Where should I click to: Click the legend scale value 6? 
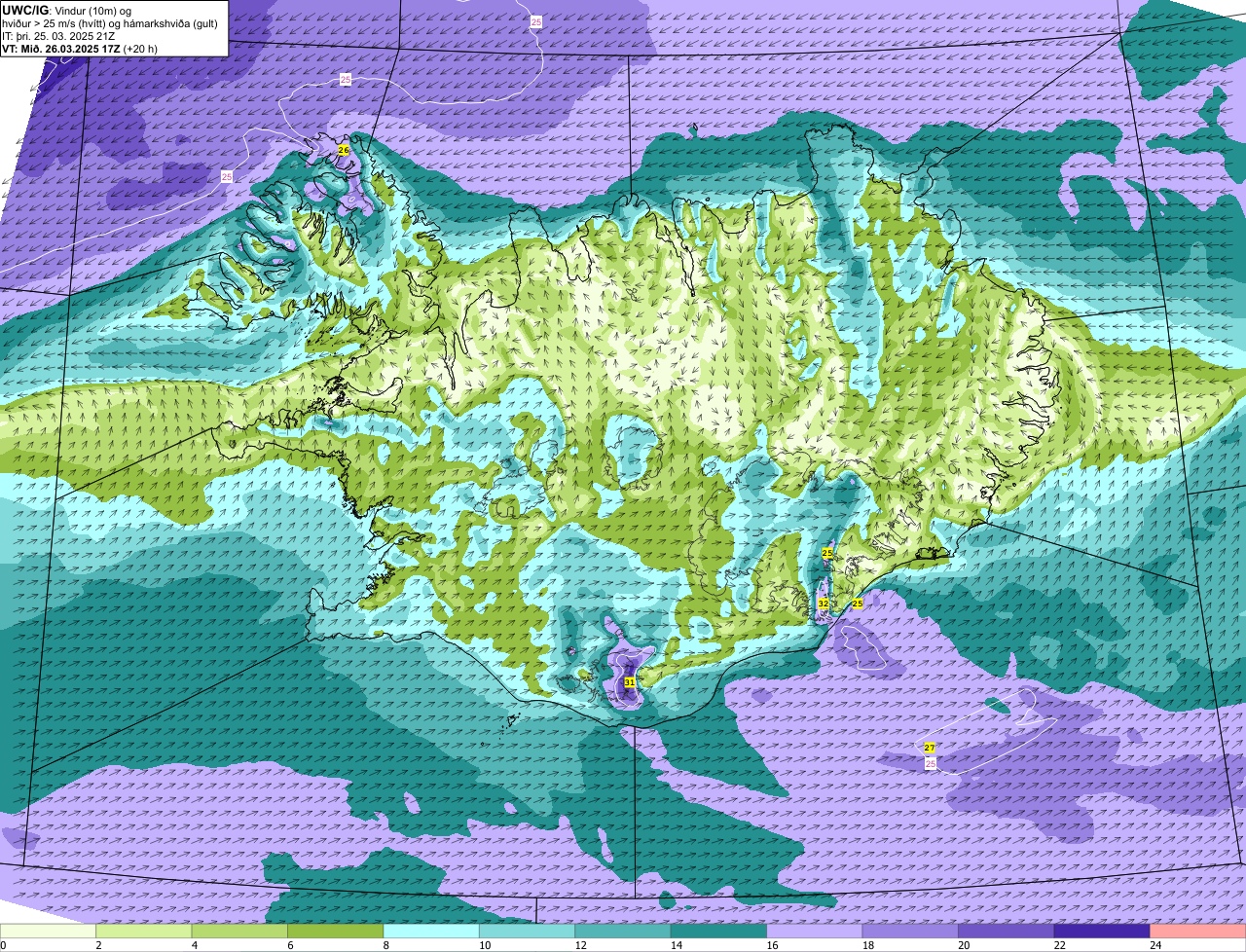[x=290, y=945]
